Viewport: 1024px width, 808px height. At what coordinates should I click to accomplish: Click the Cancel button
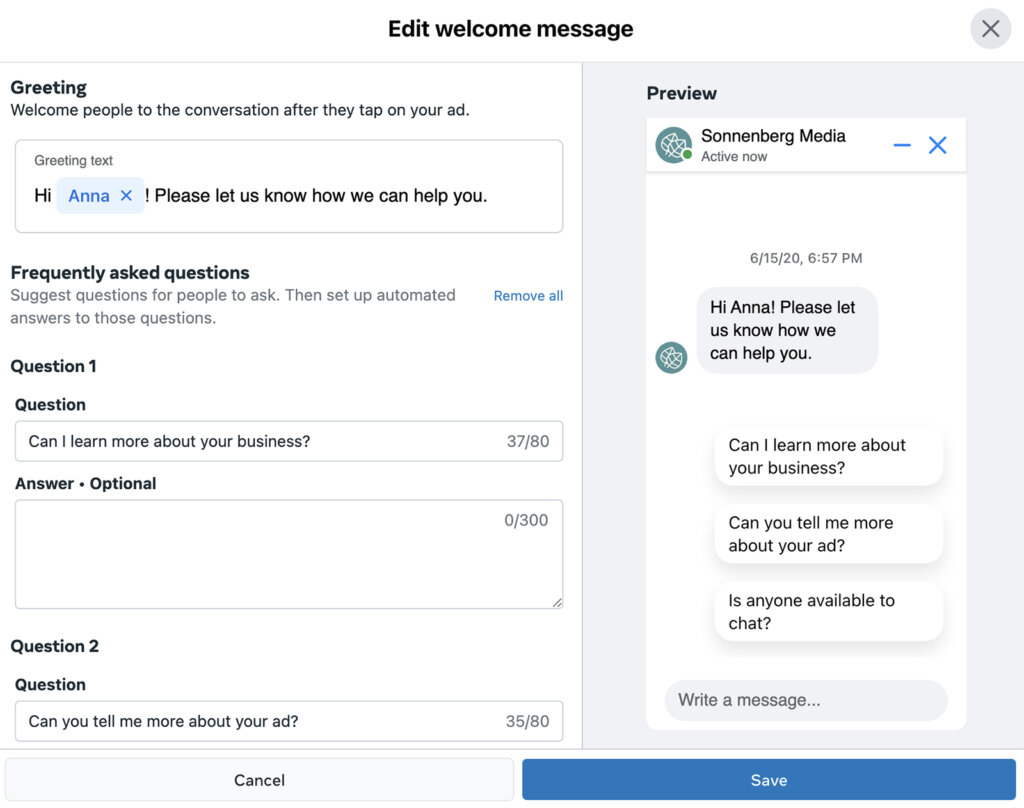coord(259,780)
